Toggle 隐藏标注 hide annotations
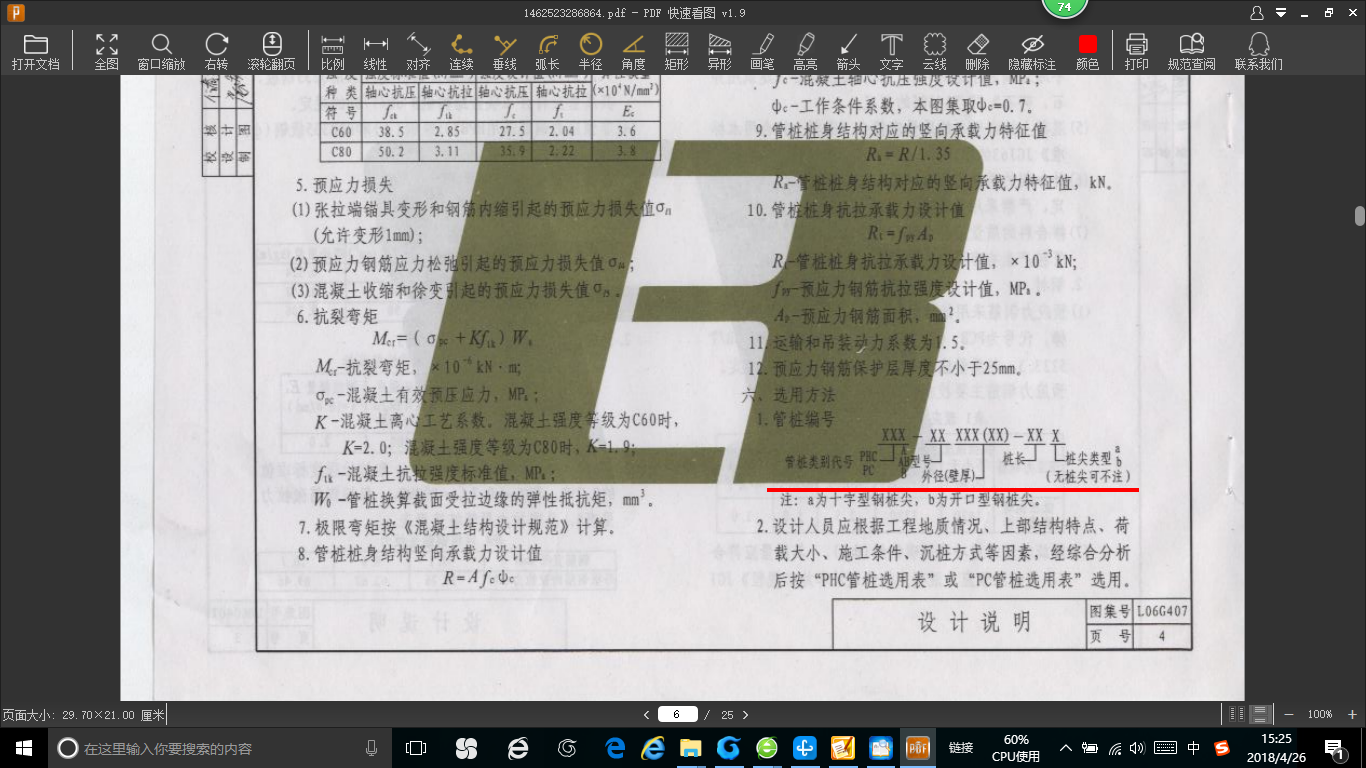Image resolution: width=1366 pixels, height=768 pixels. point(1032,51)
